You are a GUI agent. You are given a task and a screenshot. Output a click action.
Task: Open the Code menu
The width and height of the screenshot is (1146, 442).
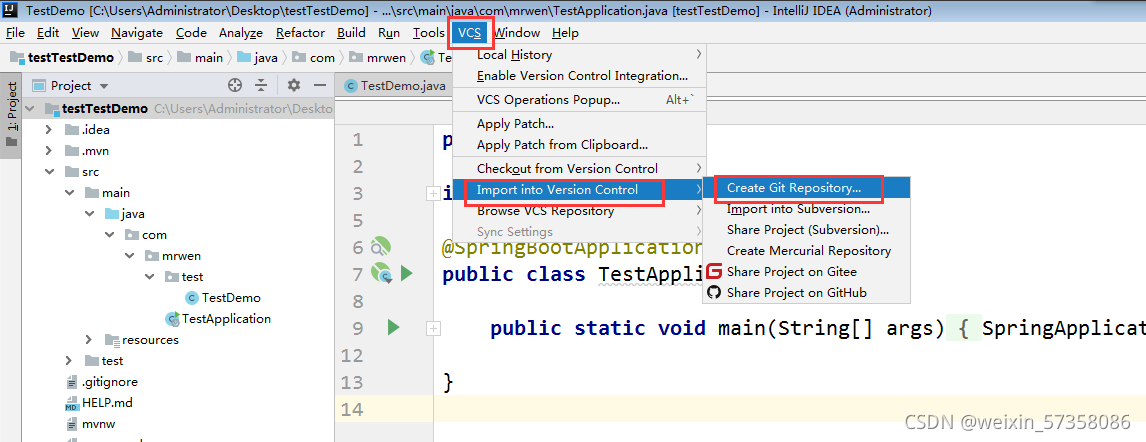pyautogui.click(x=191, y=33)
